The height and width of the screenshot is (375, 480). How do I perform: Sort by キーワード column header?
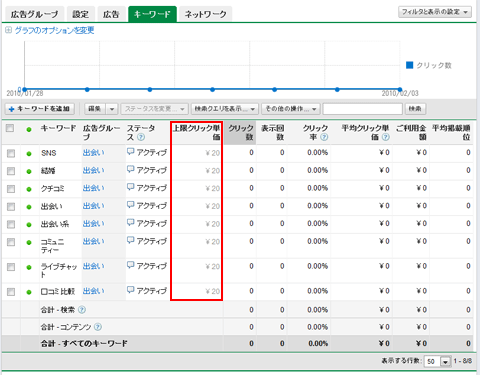[x=58, y=128]
